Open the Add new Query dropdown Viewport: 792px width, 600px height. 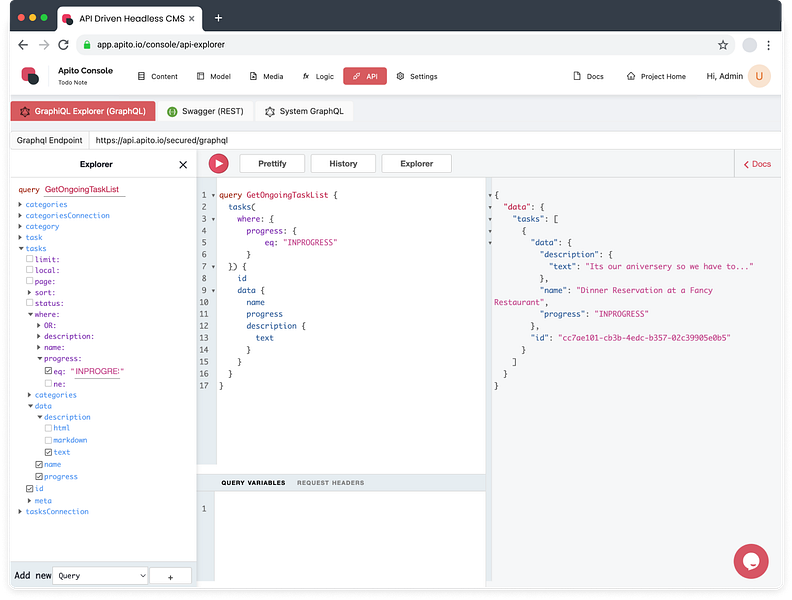click(101, 576)
